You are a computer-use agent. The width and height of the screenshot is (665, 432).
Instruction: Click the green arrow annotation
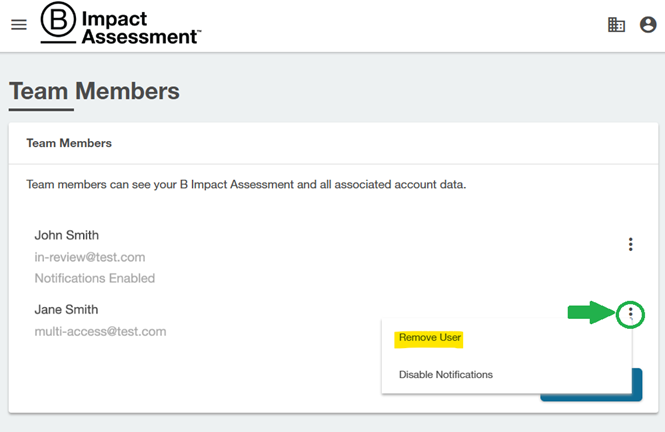[x=590, y=314]
